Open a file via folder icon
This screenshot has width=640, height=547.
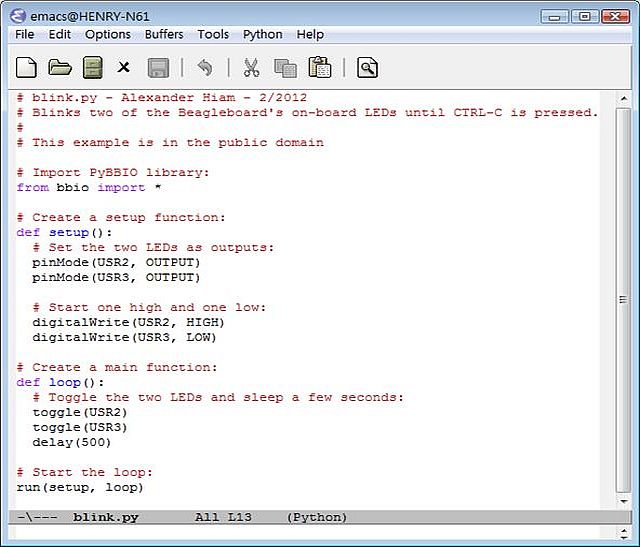pos(60,67)
